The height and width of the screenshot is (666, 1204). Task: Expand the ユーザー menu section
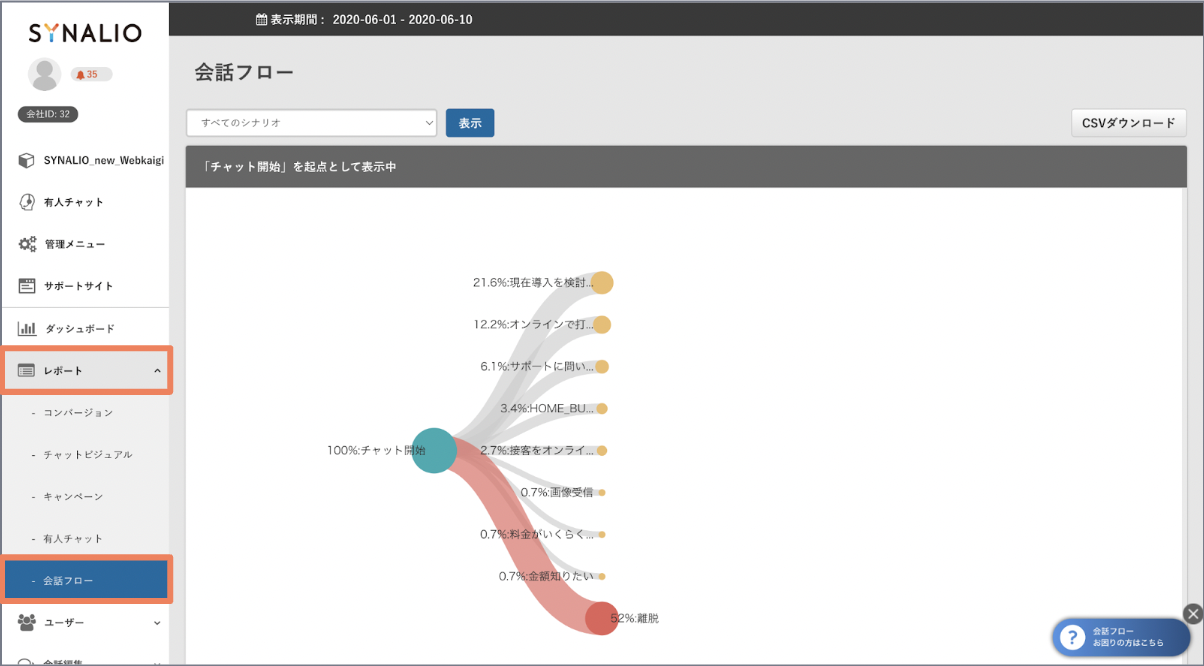(157, 623)
